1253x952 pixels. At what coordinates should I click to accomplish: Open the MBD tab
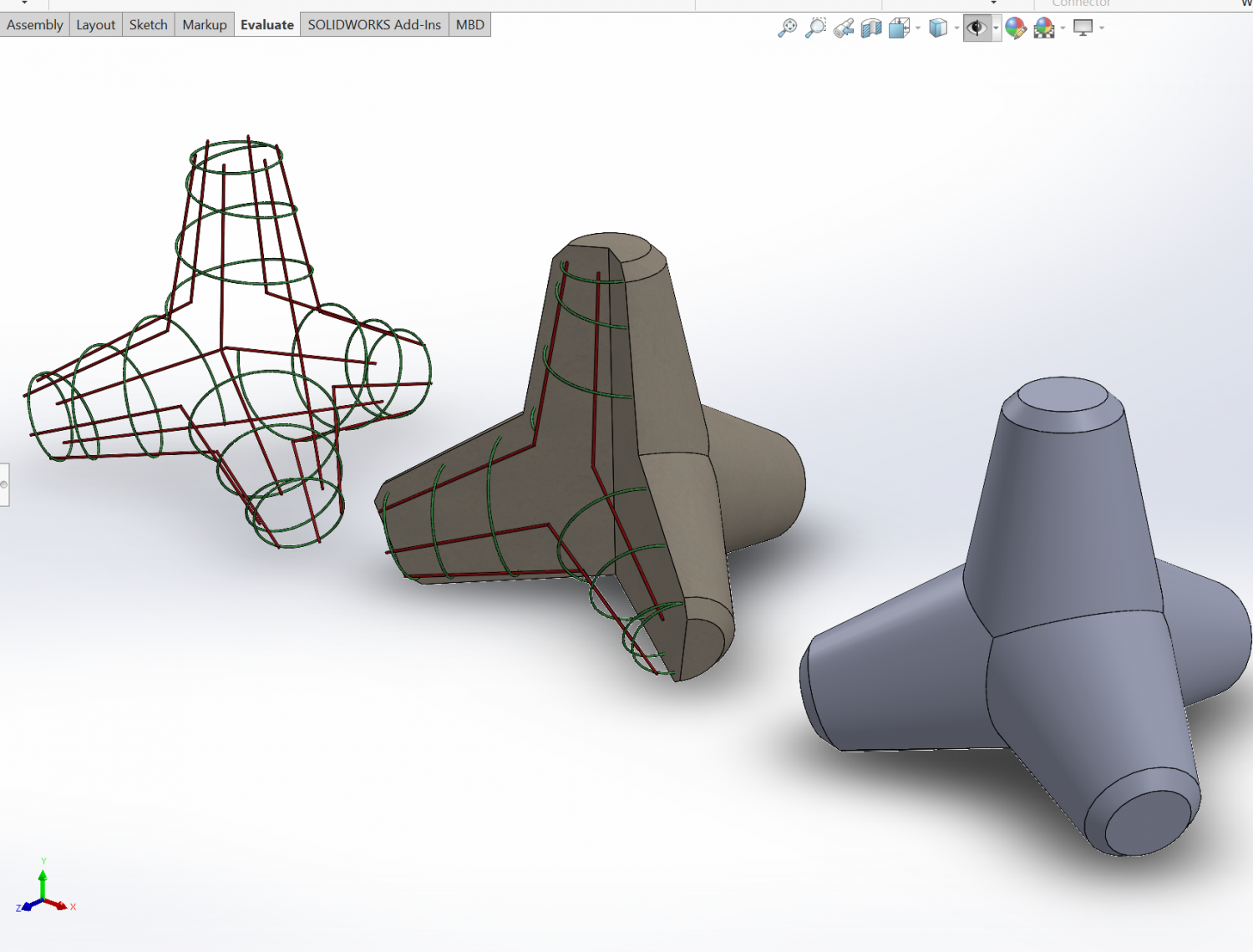point(469,24)
